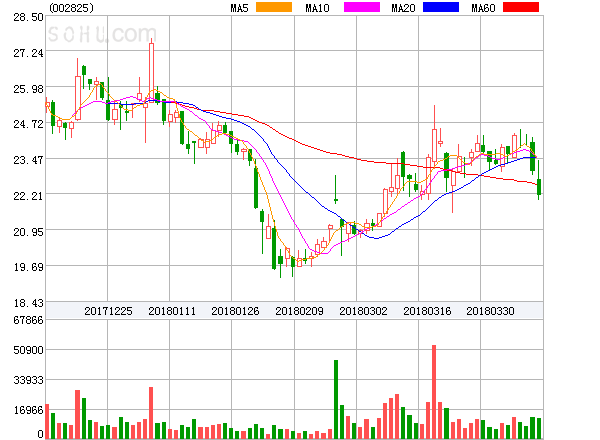Click the 20180126 date label
600x440 pixels.
235,311
